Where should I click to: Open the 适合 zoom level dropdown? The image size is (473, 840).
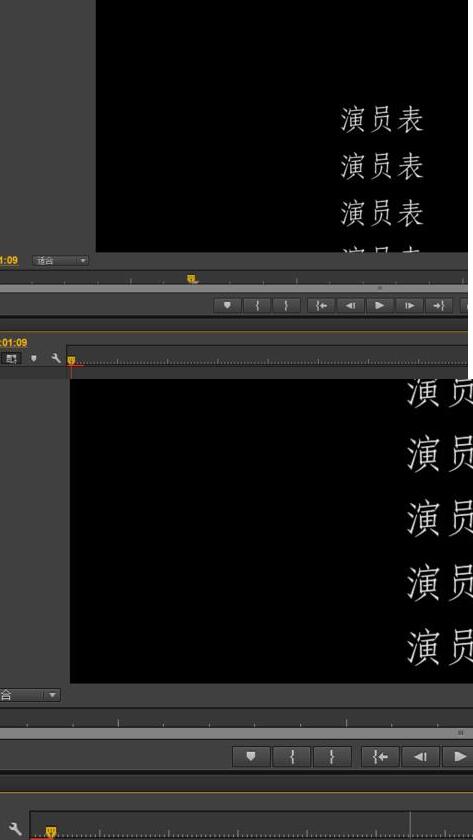61,261
